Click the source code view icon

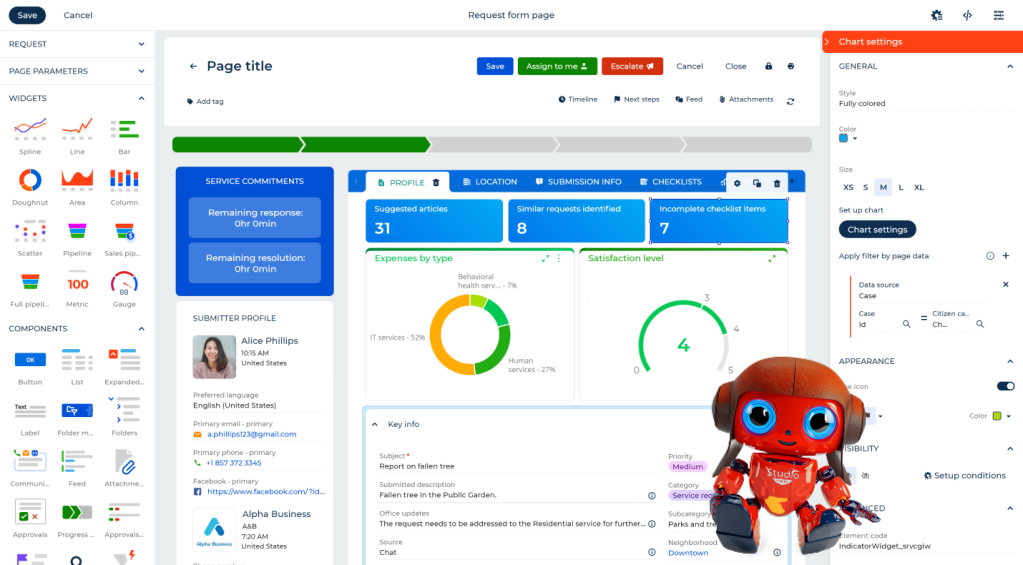pyautogui.click(x=967, y=15)
